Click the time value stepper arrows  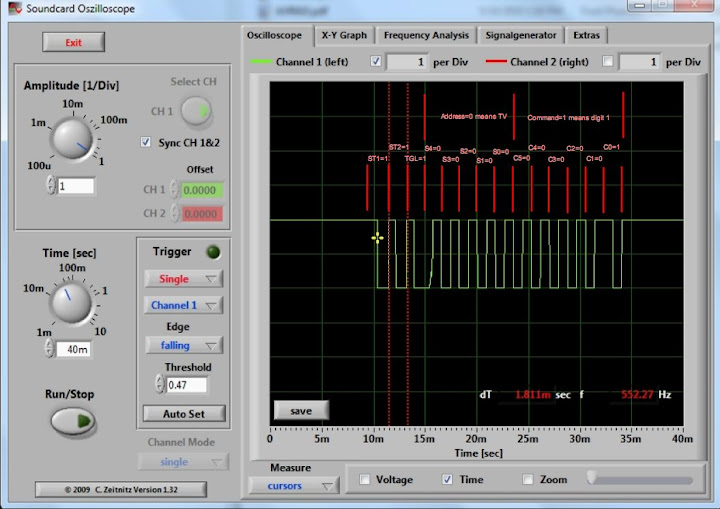click(51, 349)
